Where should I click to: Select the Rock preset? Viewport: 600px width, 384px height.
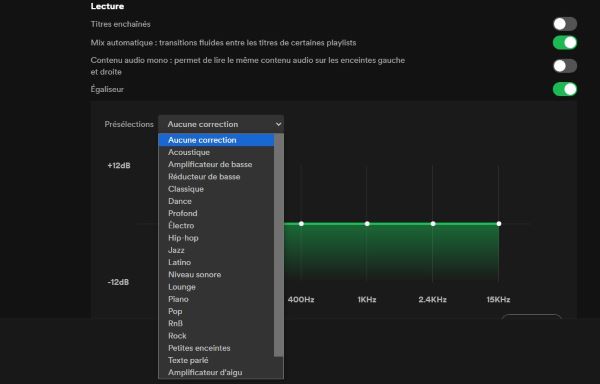216,336
